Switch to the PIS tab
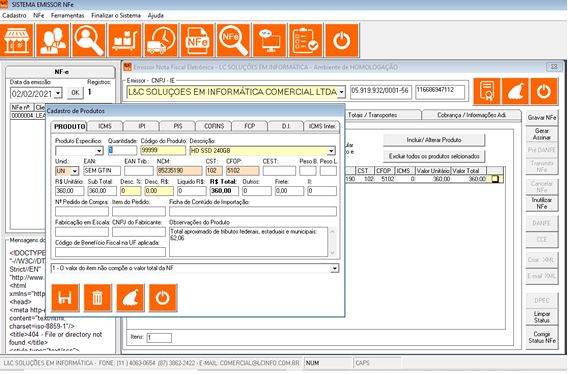This screenshot has height=374, width=568. [x=178, y=126]
